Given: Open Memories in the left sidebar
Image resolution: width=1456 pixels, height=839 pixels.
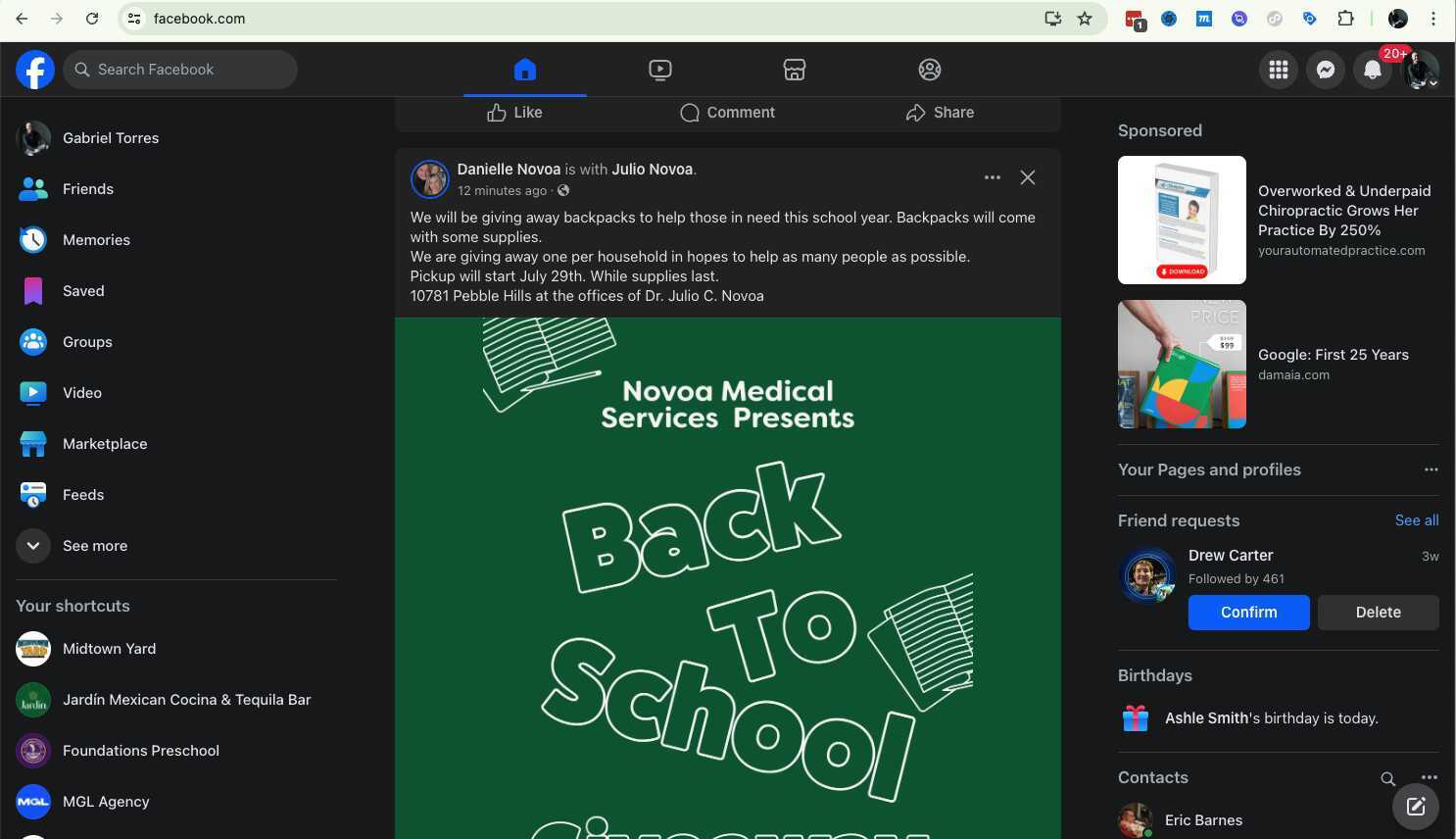Looking at the screenshot, I should (176, 240).
